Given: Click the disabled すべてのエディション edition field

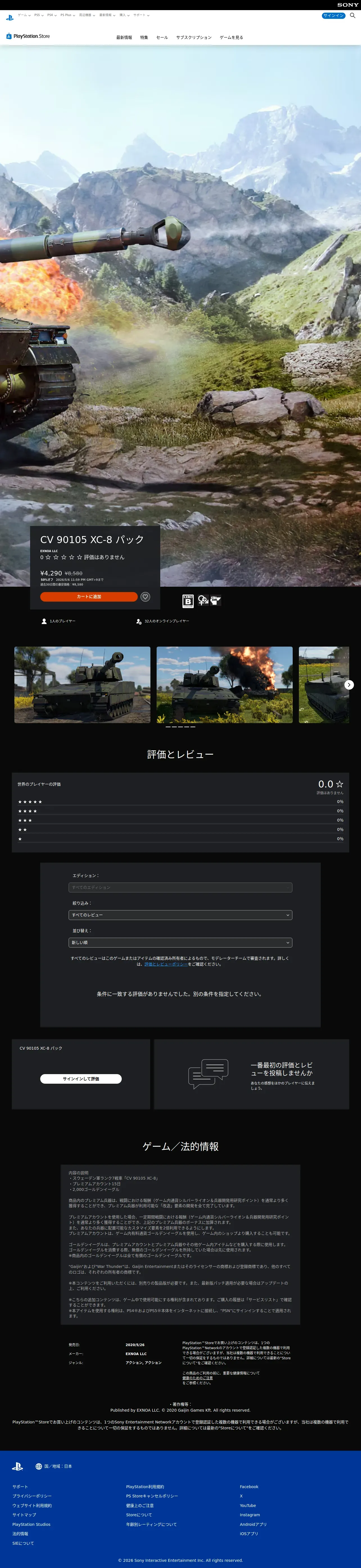Looking at the screenshot, I should pyautogui.click(x=181, y=887).
